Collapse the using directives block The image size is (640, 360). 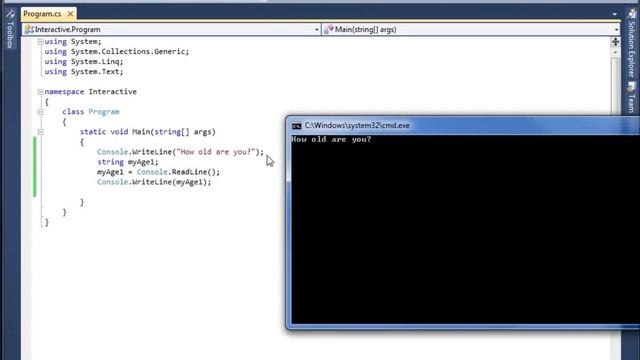40,42
